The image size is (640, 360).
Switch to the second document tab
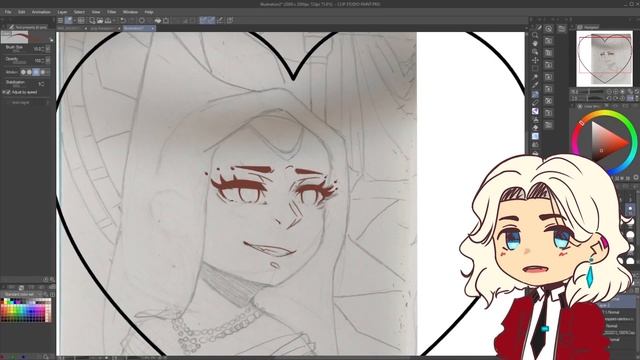[x=105, y=28]
